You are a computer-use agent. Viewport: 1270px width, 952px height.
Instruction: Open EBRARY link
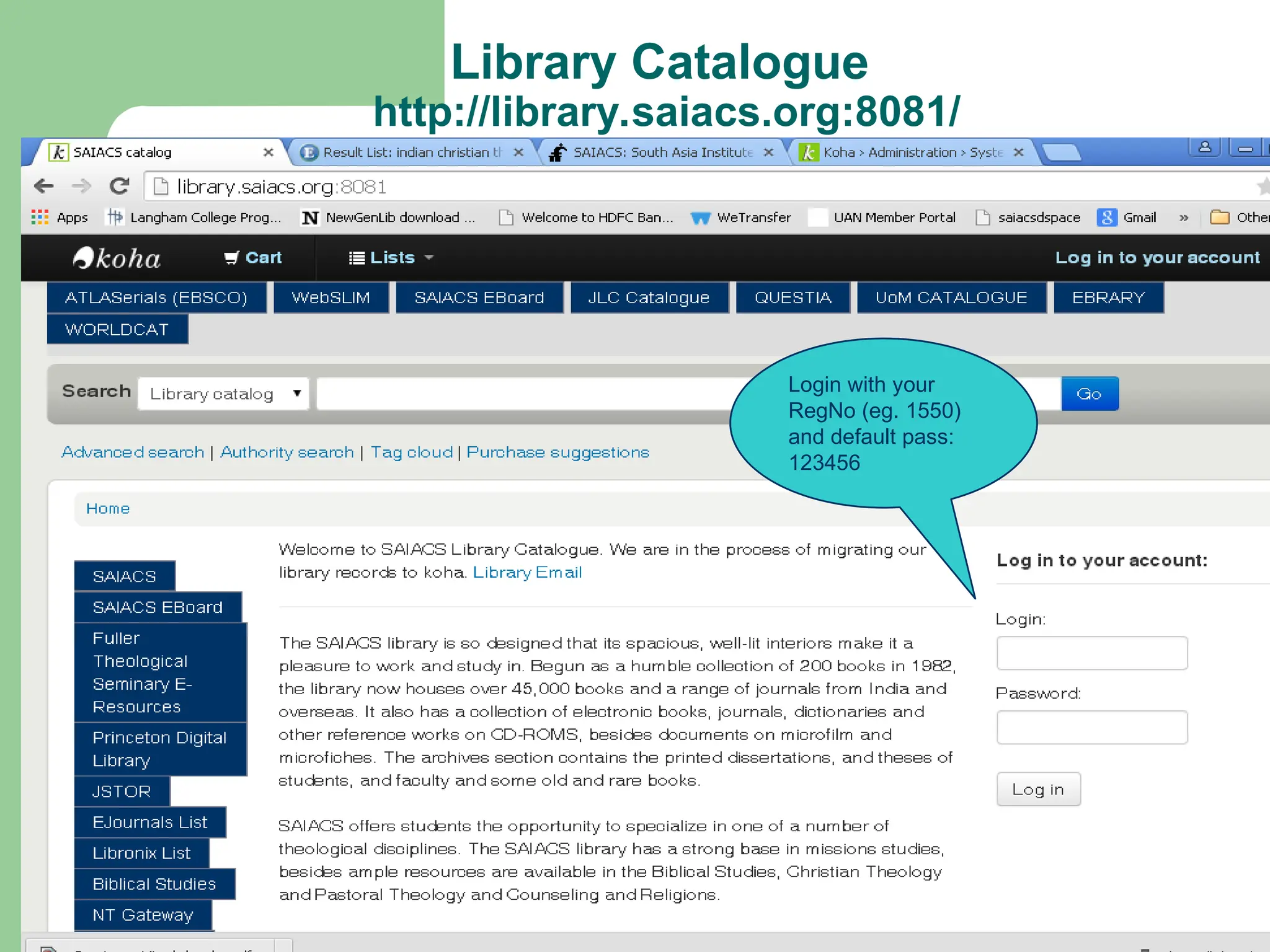tap(1108, 297)
